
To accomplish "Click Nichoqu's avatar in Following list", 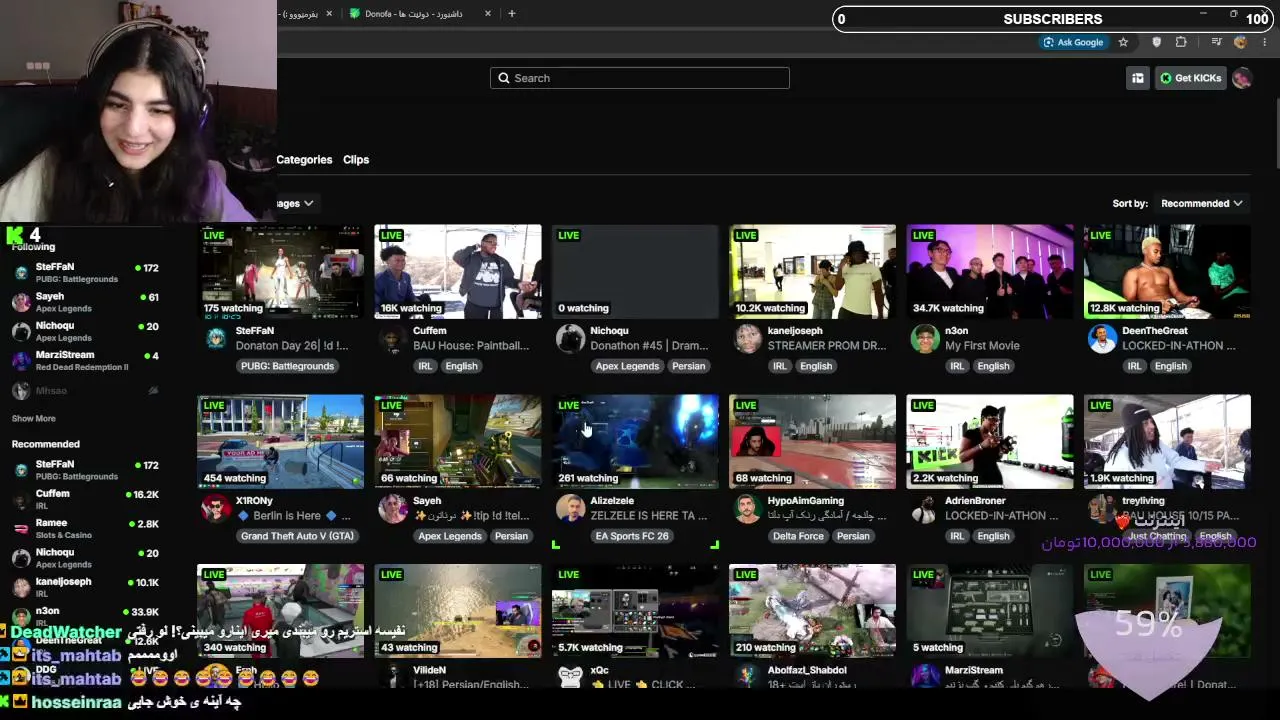I will tap(21, 331).
